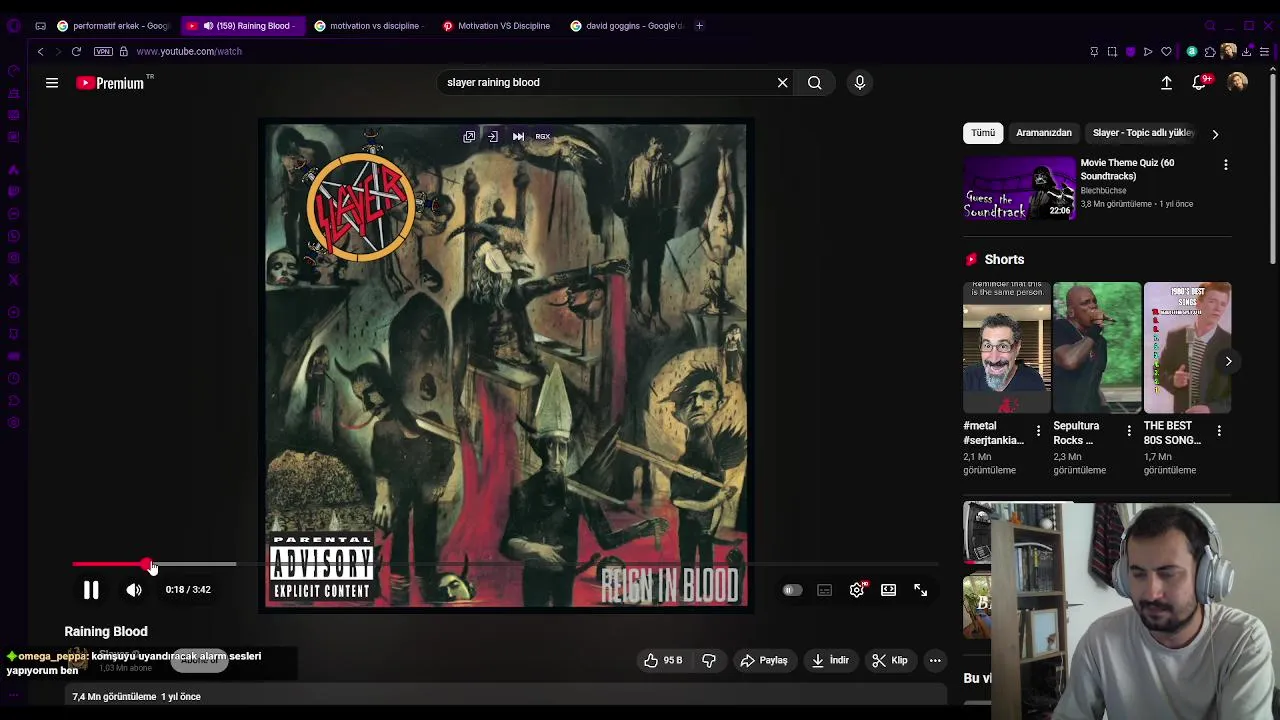Run the search with the magnifier button
This screenshot has width=1280, height=720.
coord(815,83)
